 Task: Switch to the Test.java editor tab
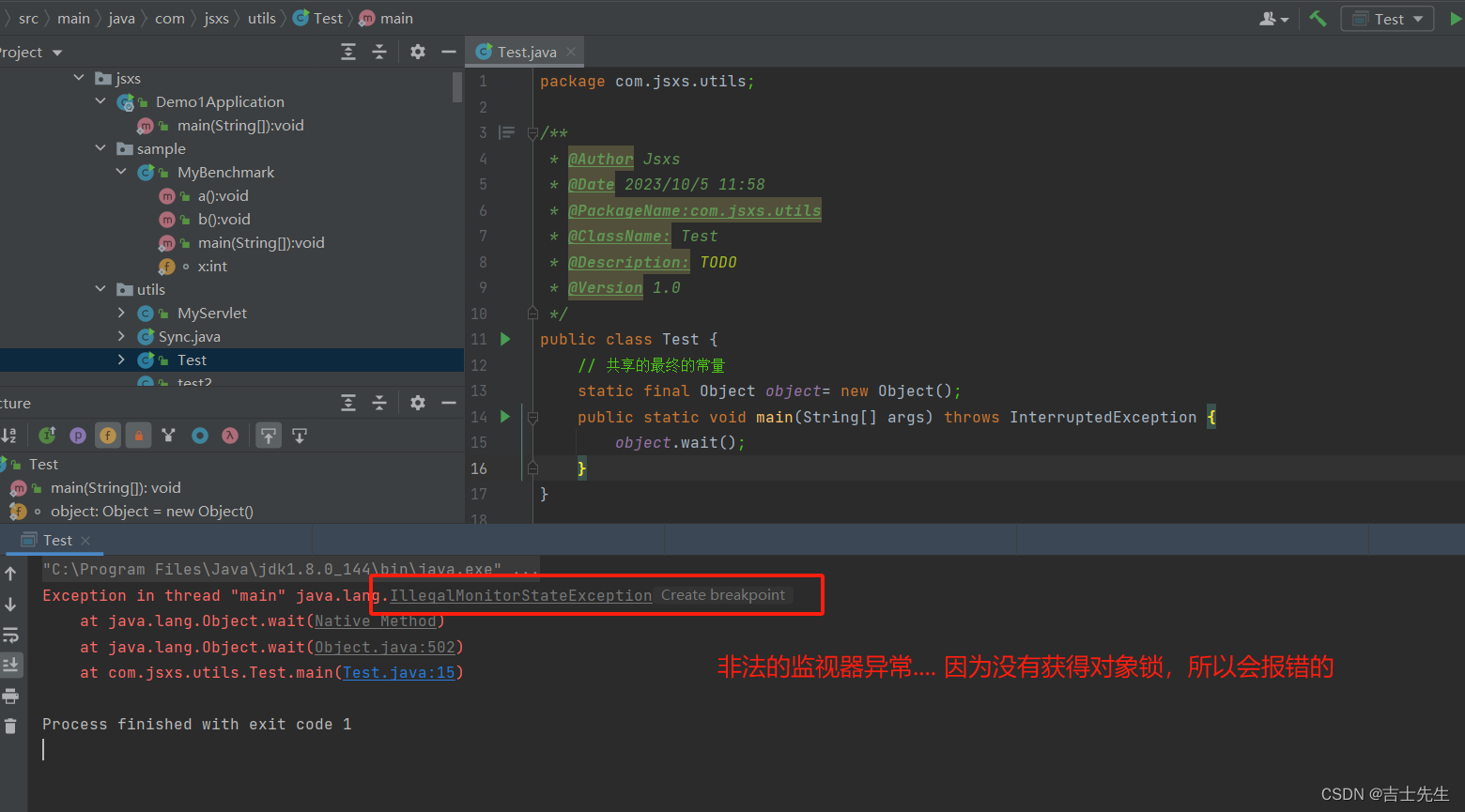tap(526, 52)
